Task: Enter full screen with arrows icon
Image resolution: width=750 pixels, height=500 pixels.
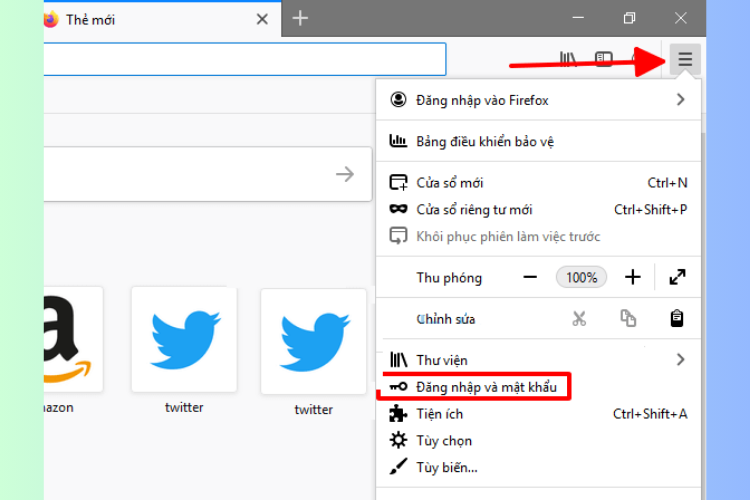Action: click(x=677, y=277)
